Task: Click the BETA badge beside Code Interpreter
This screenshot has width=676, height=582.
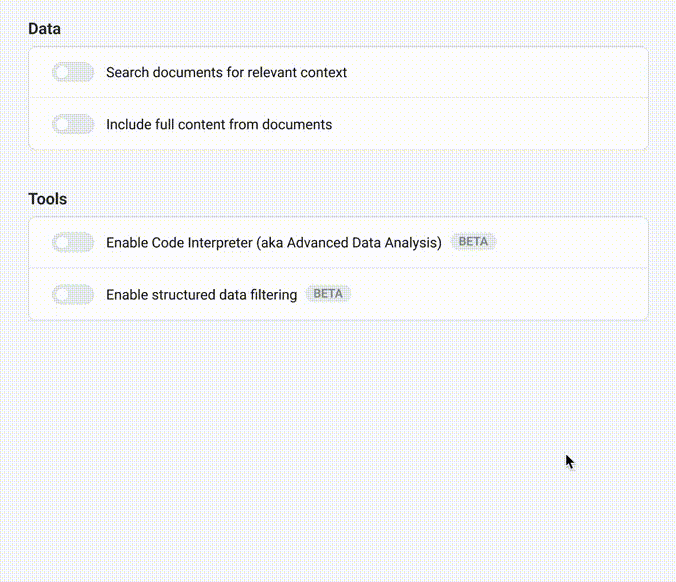Action: 473,242
